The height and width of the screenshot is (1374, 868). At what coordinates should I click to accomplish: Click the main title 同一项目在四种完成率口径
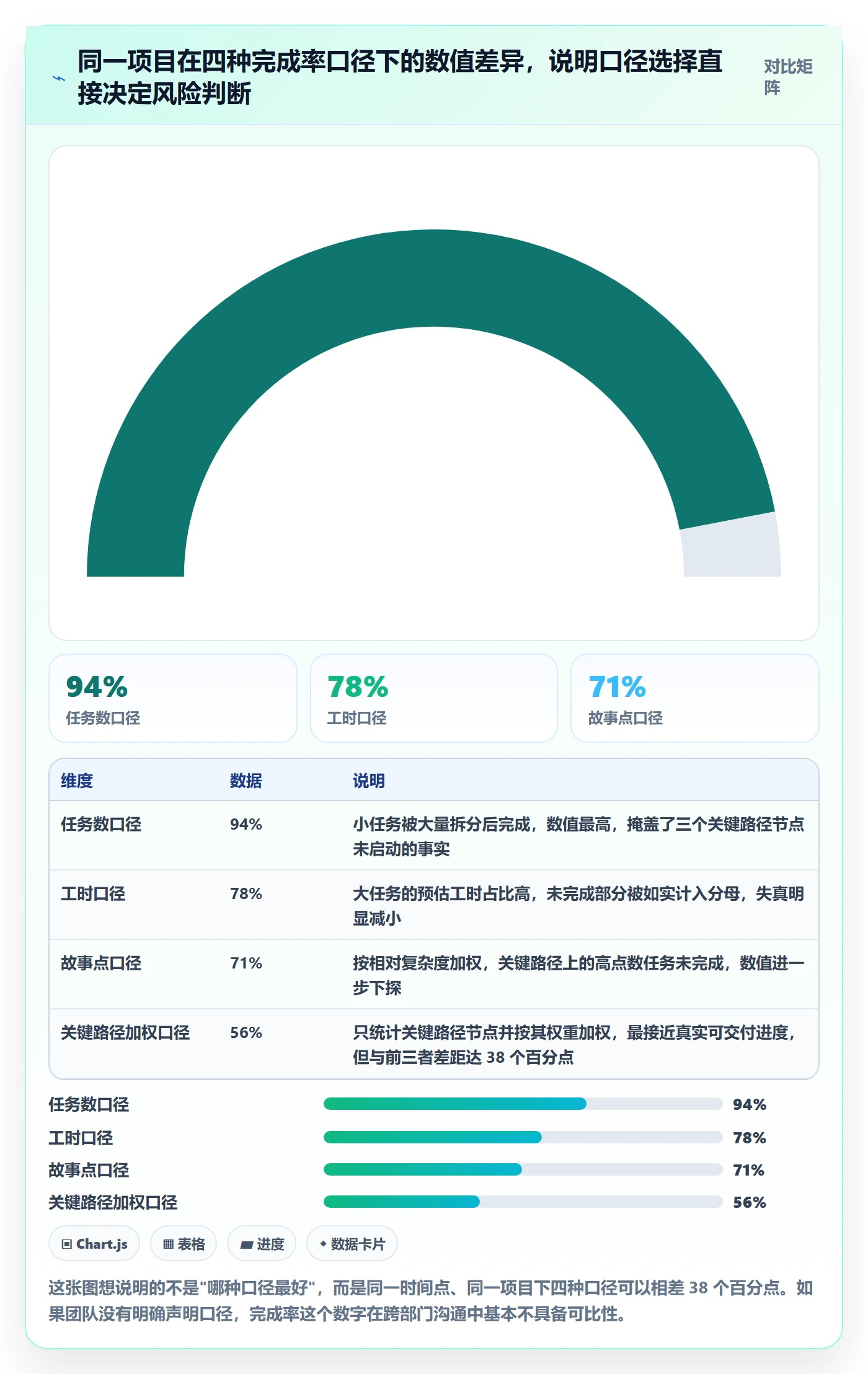(400, 78)
